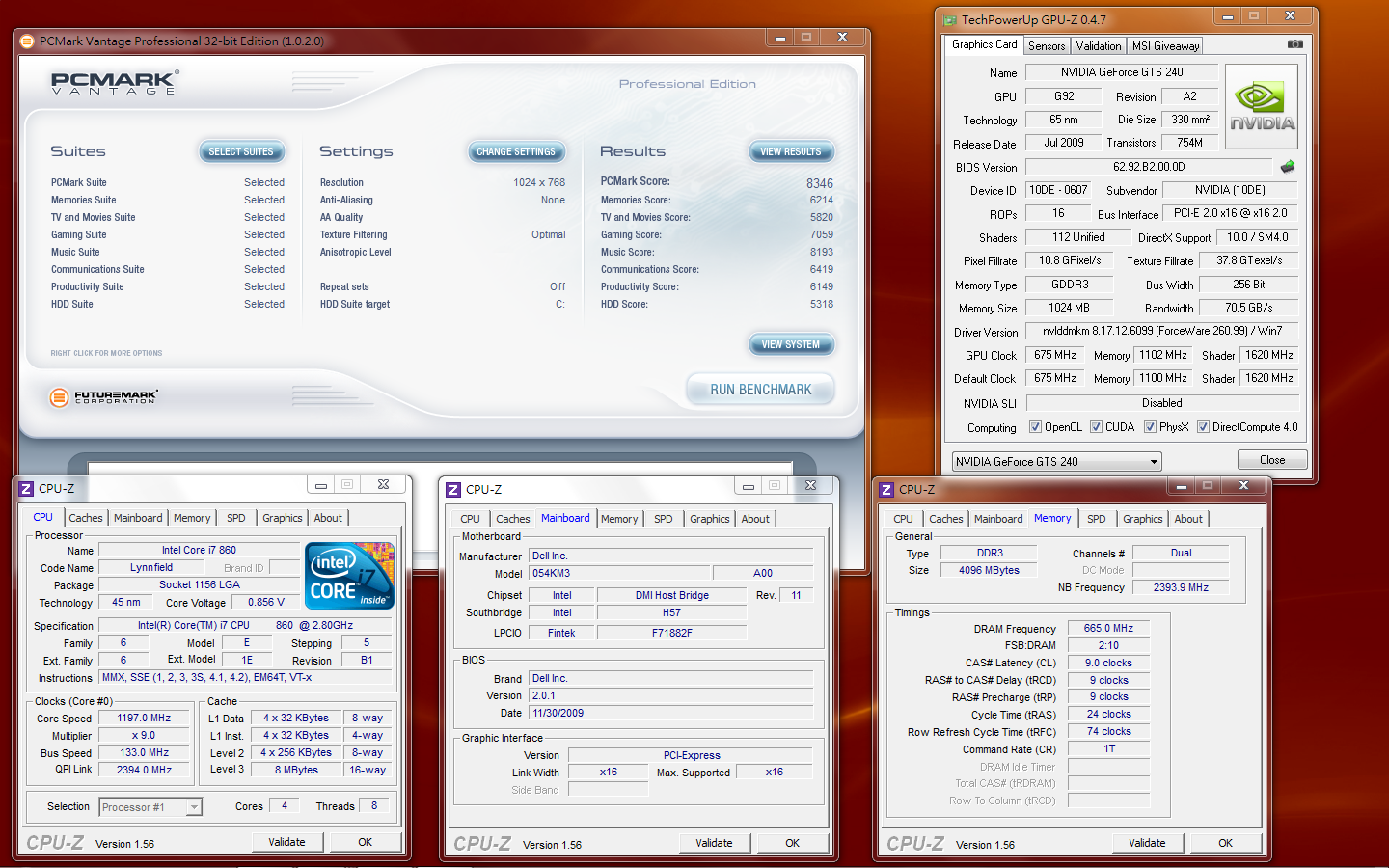Image resolution: width=1389 pixels, height=868 pixels.
Task: Click OK in Mainboard CPU-Z window
Action: tap(792, 843)
